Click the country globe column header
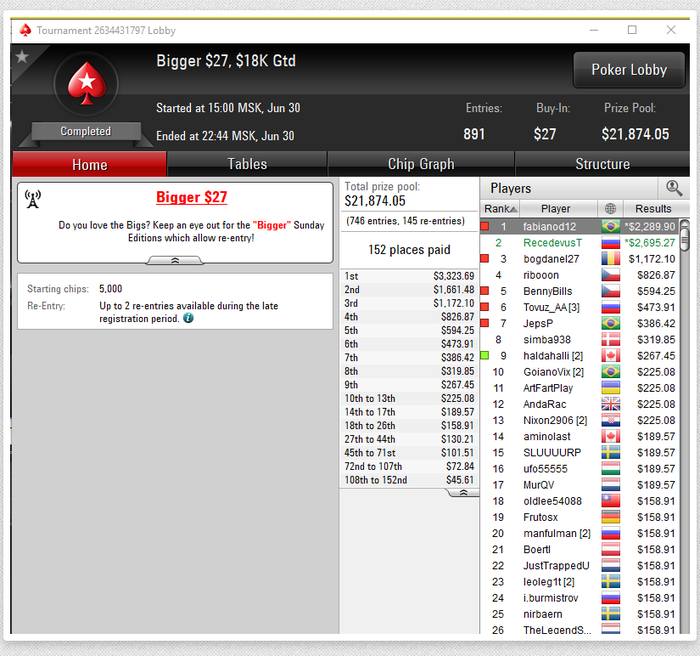 click(610, 209)
